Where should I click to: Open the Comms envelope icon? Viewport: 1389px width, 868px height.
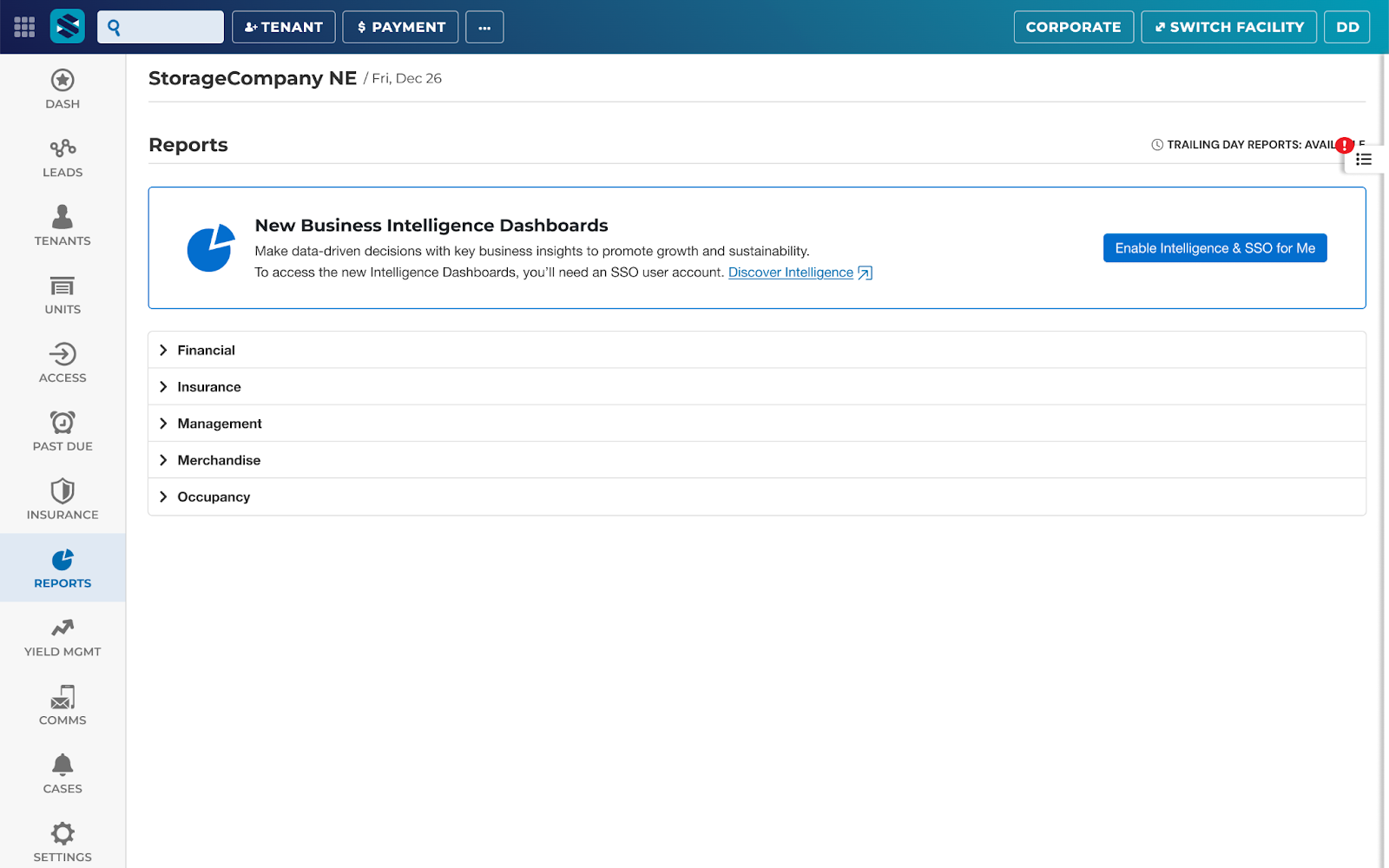pos(63,697)
